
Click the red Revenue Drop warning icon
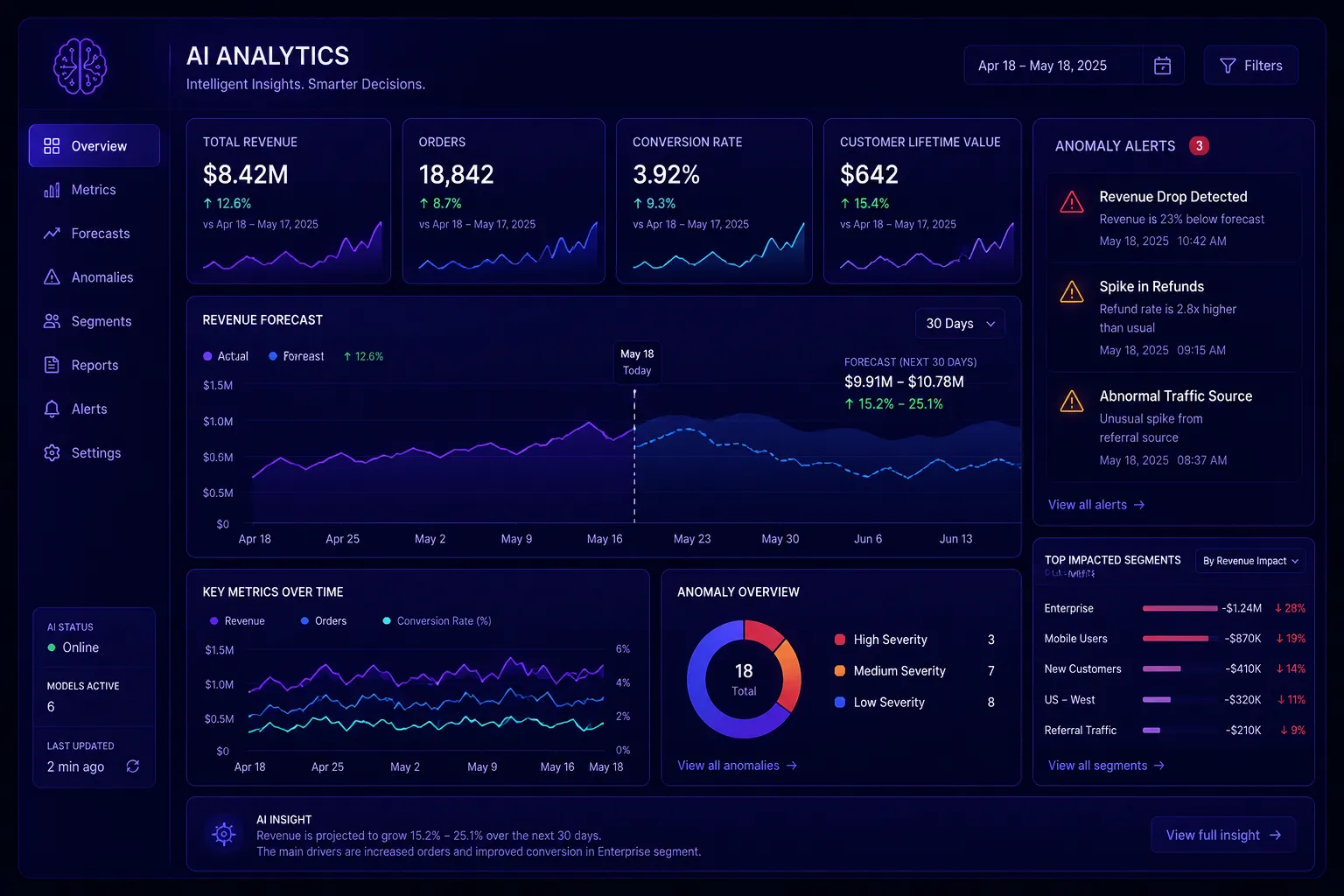pos(1072,202)
